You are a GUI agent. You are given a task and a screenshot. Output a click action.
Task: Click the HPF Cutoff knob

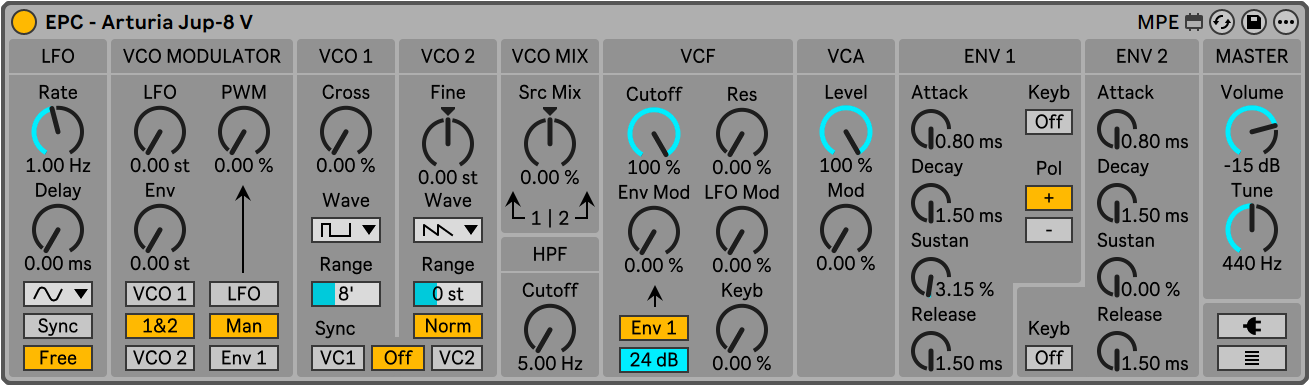tap(549, 328)
